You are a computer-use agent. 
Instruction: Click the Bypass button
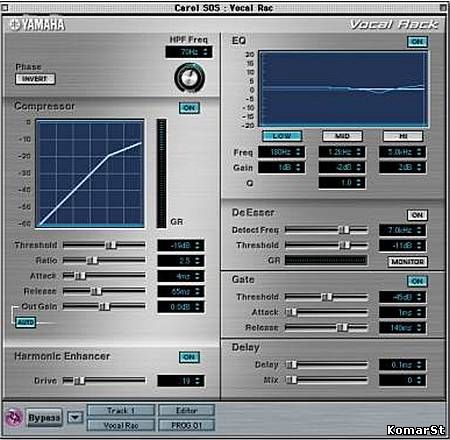[44, 418]
